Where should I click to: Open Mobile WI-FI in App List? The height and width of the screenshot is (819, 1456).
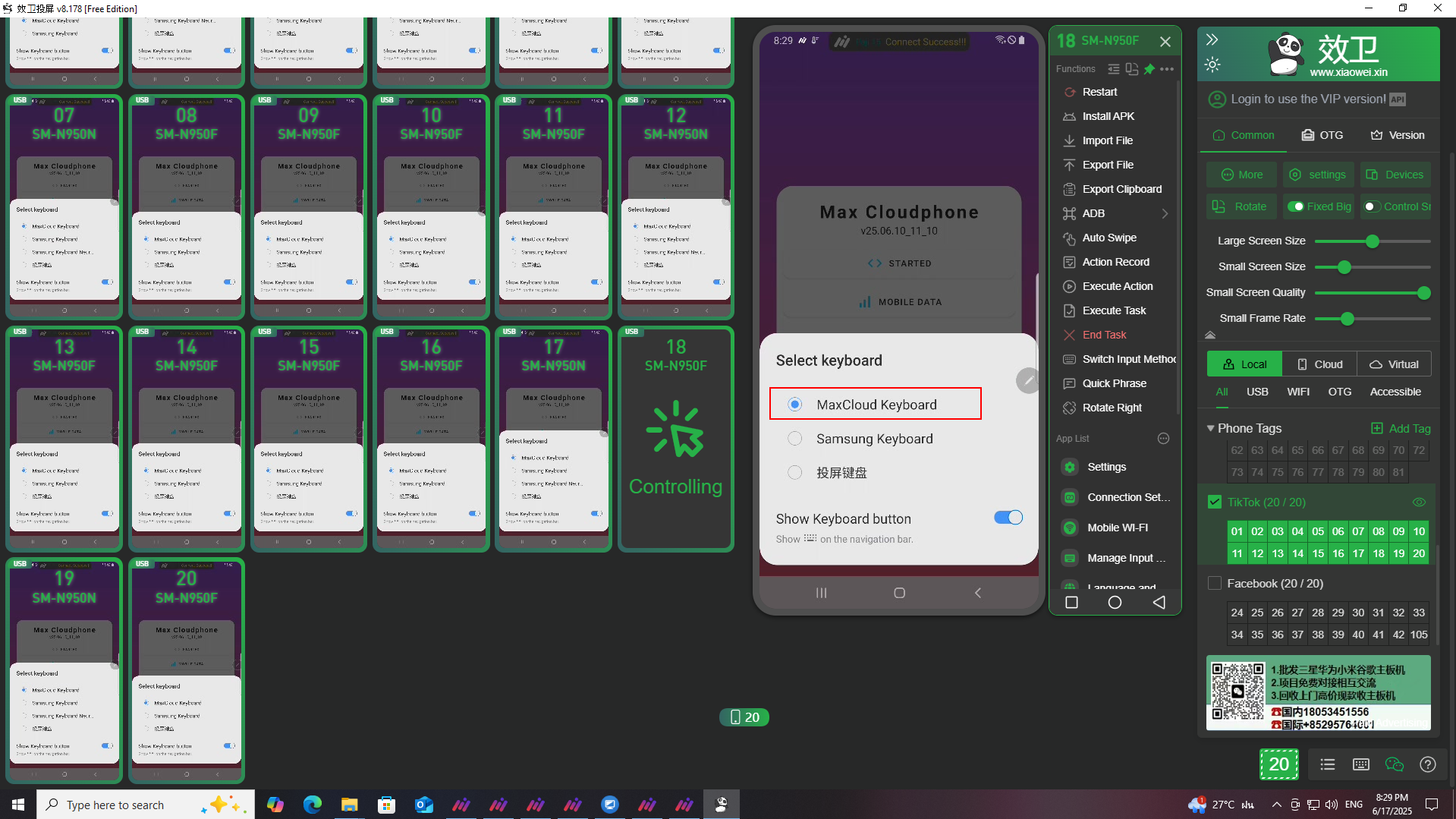(x=1115, y=528)
